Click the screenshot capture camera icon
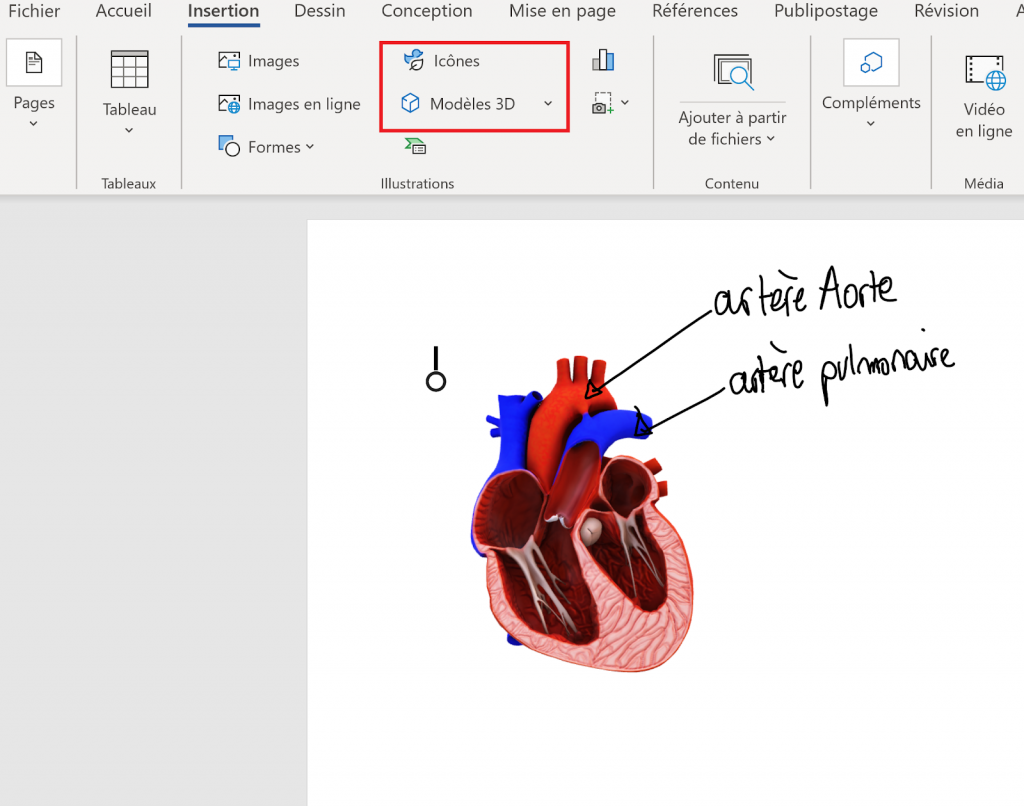Viewport: 1024px width, 806px height. click(602, 103)
